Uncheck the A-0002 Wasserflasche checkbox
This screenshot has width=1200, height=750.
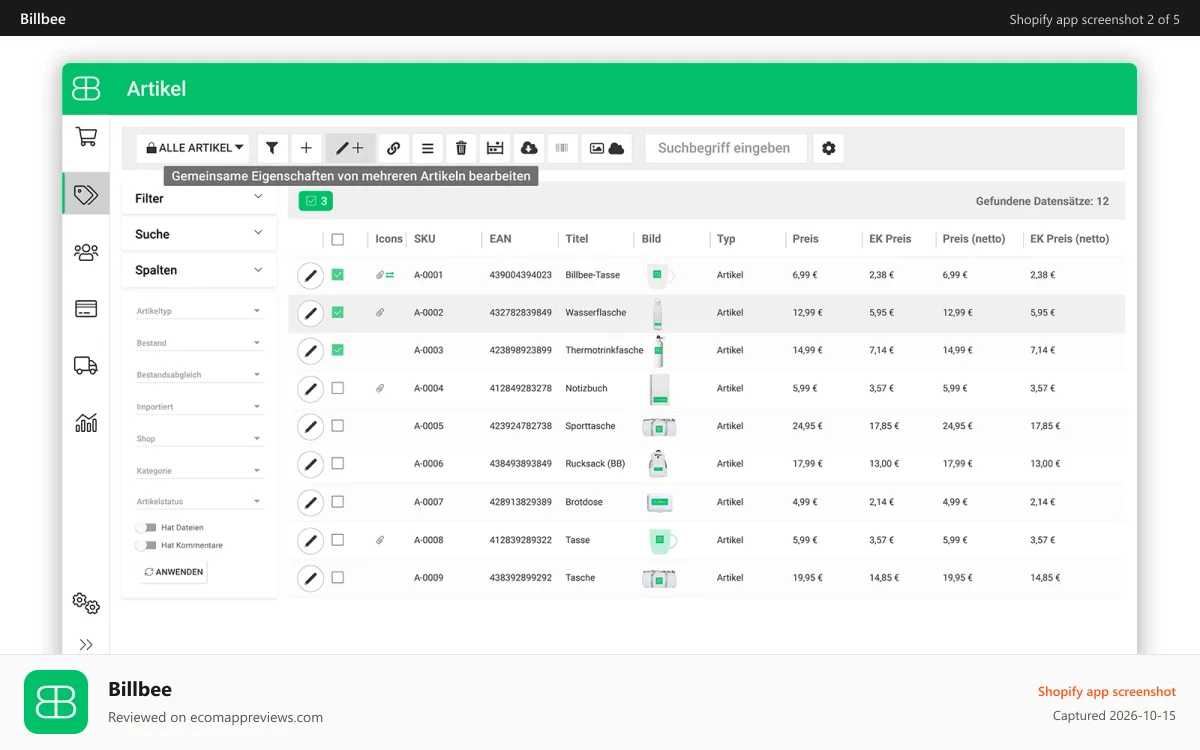pyautogui.click(x=337, y=312)
